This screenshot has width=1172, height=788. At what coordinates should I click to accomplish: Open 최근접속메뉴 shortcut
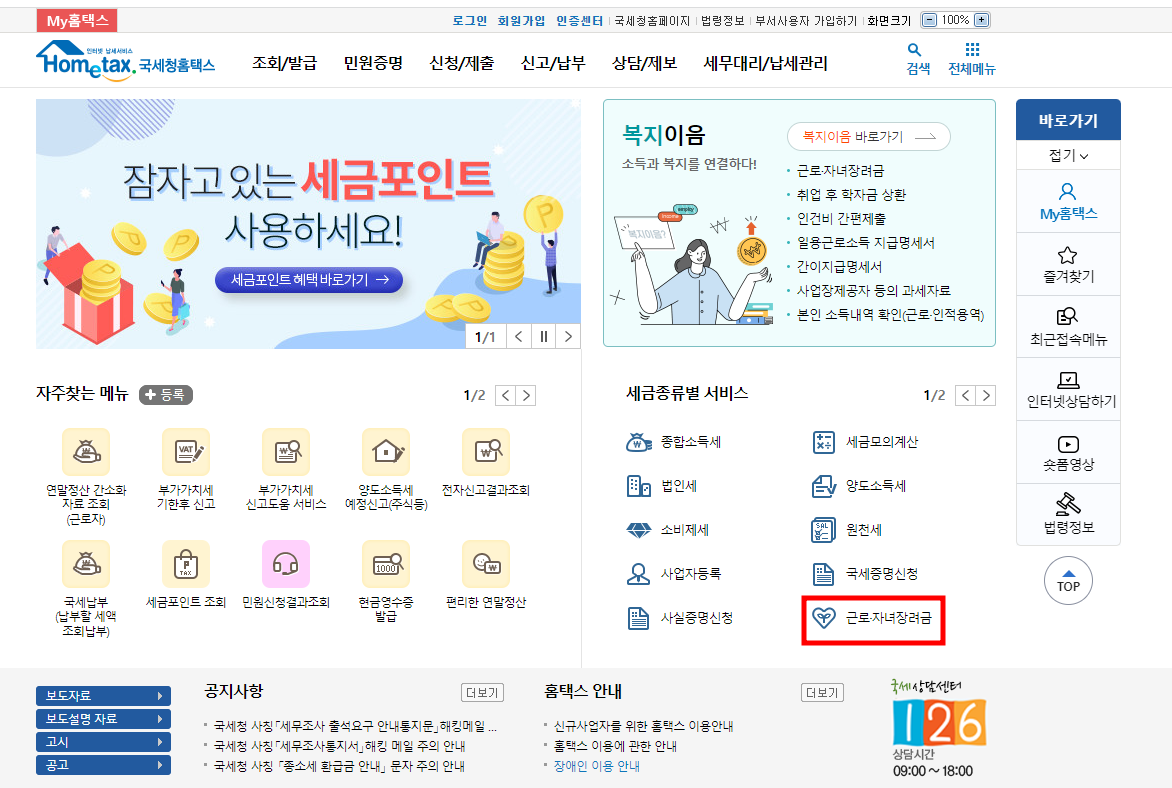[1068, 327]
